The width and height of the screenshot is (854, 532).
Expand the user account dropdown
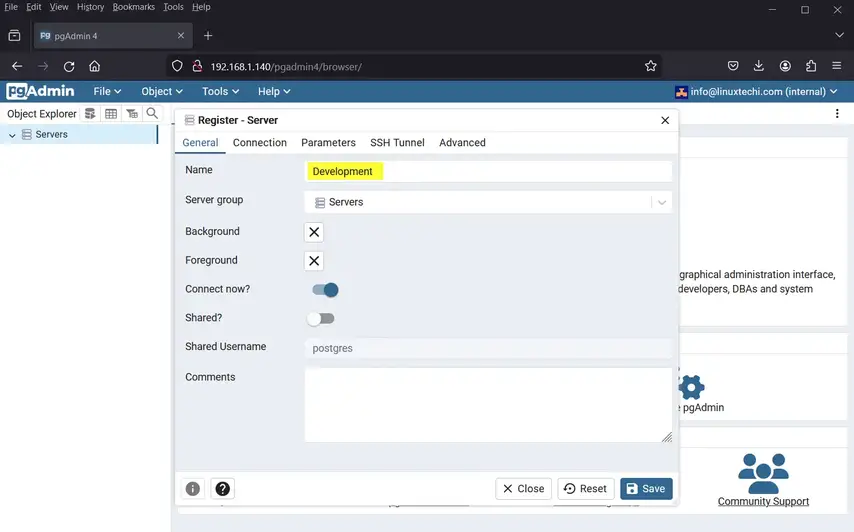click(x=757, y=91)
